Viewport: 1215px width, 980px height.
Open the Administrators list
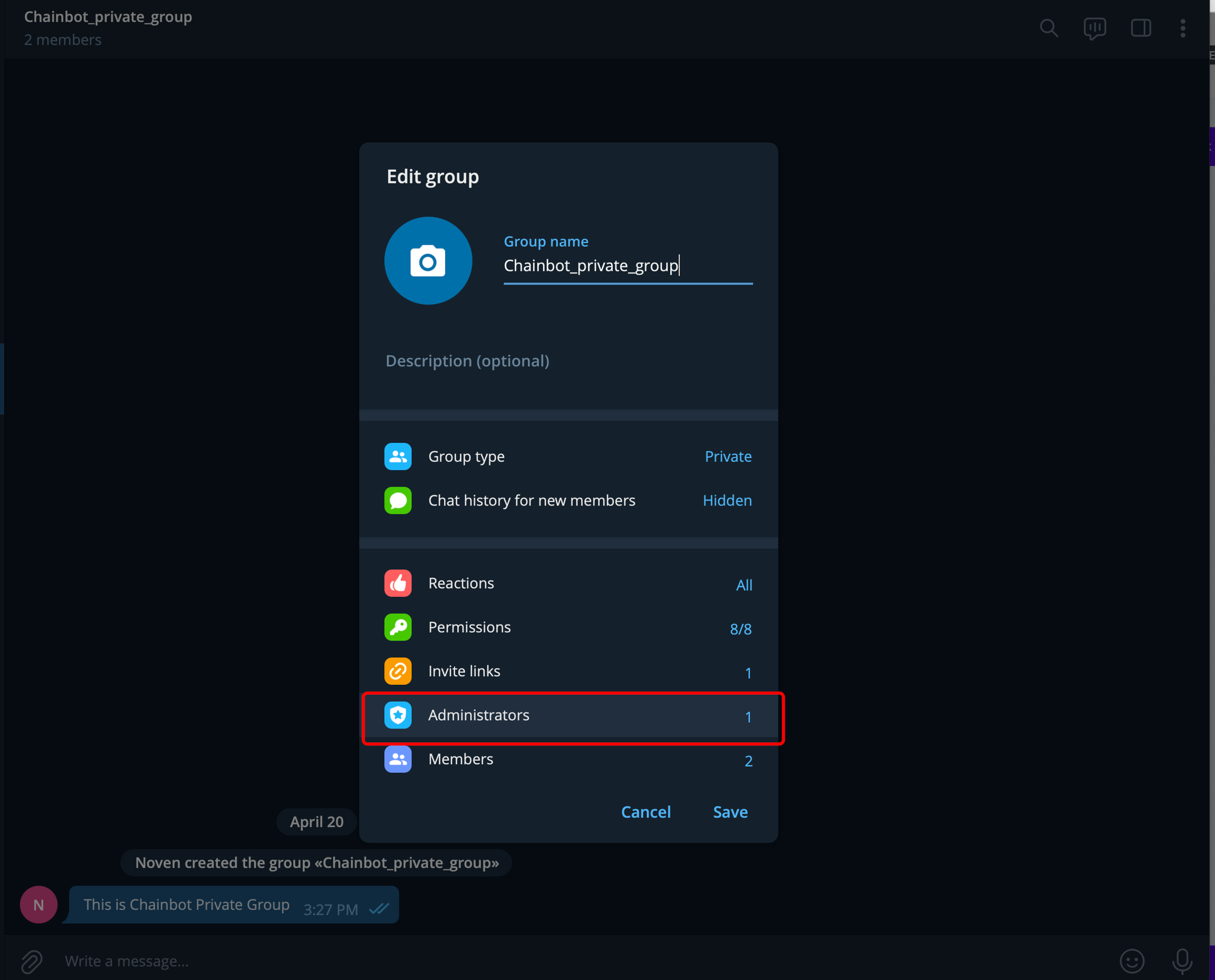(568, 715)
